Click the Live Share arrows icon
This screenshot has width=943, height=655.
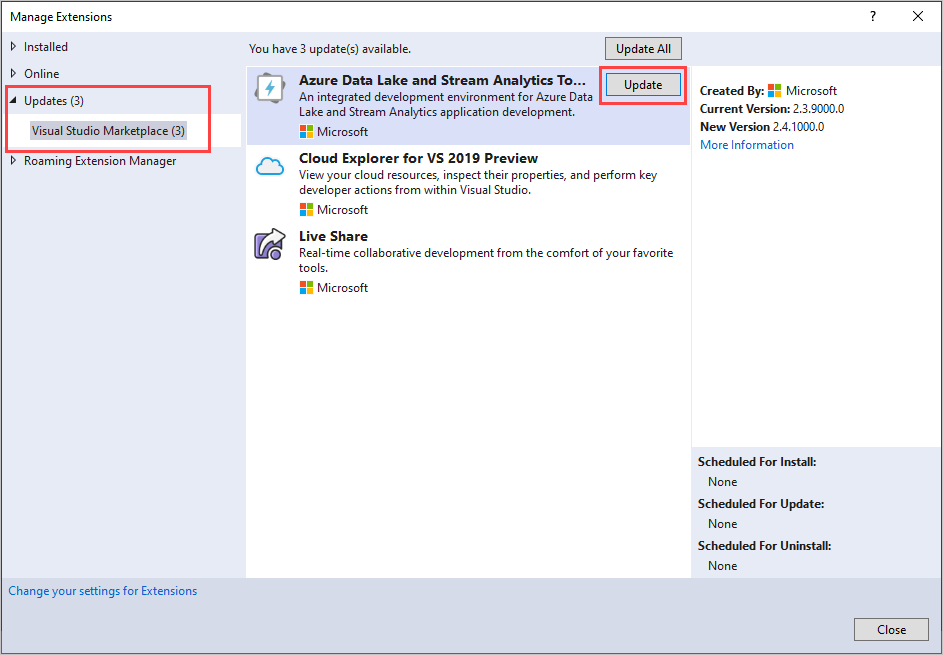point(271,243)
